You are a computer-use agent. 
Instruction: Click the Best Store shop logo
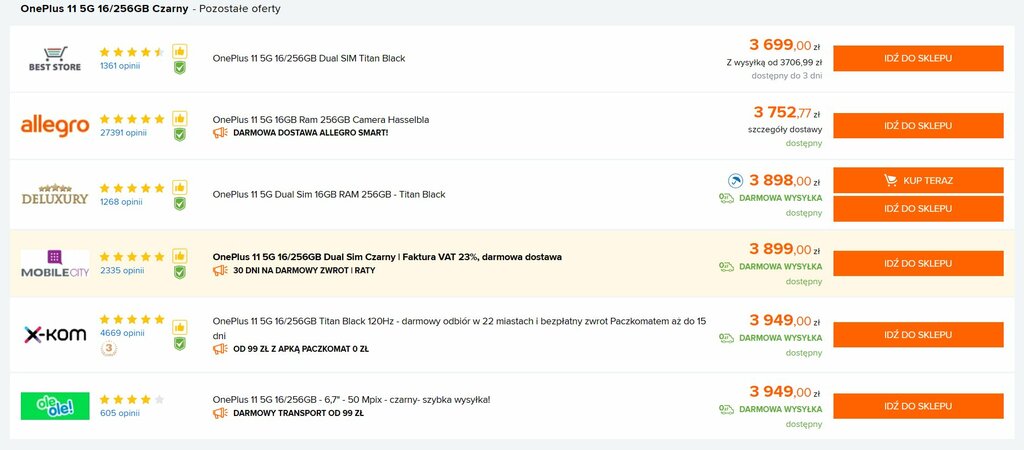55,58
